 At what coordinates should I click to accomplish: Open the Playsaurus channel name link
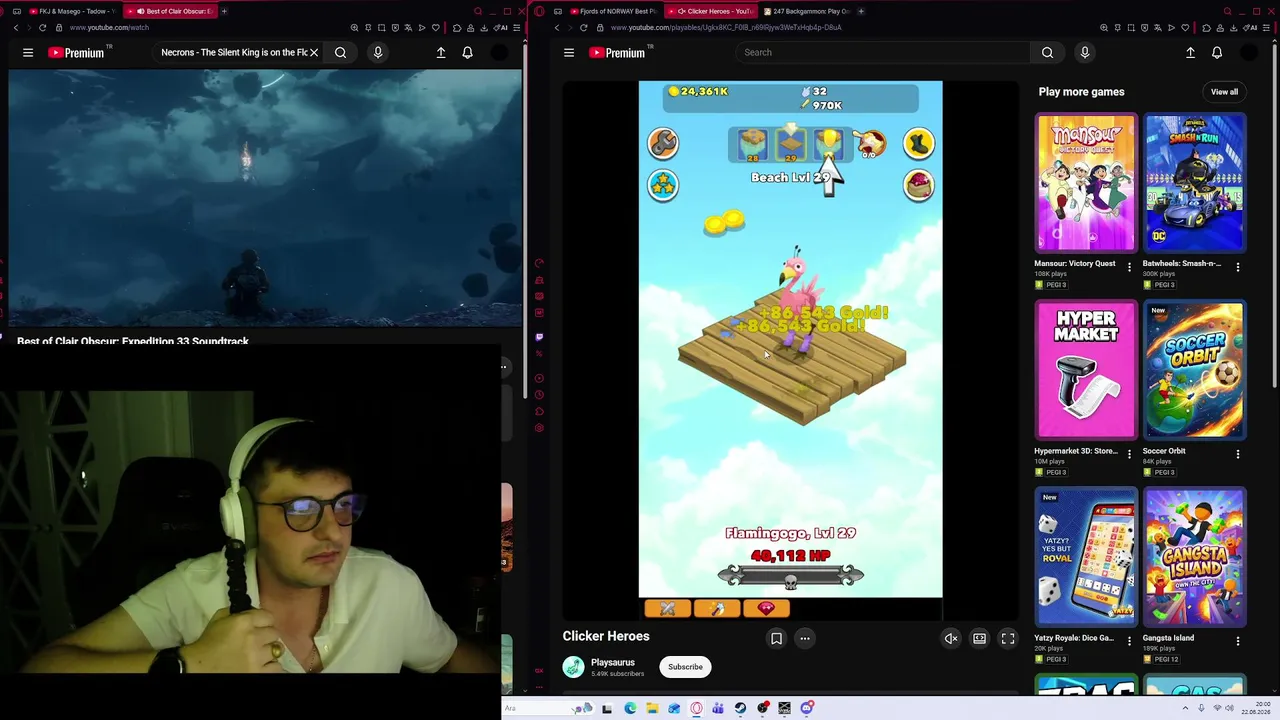pyautogui.click(x=612, y=662)
